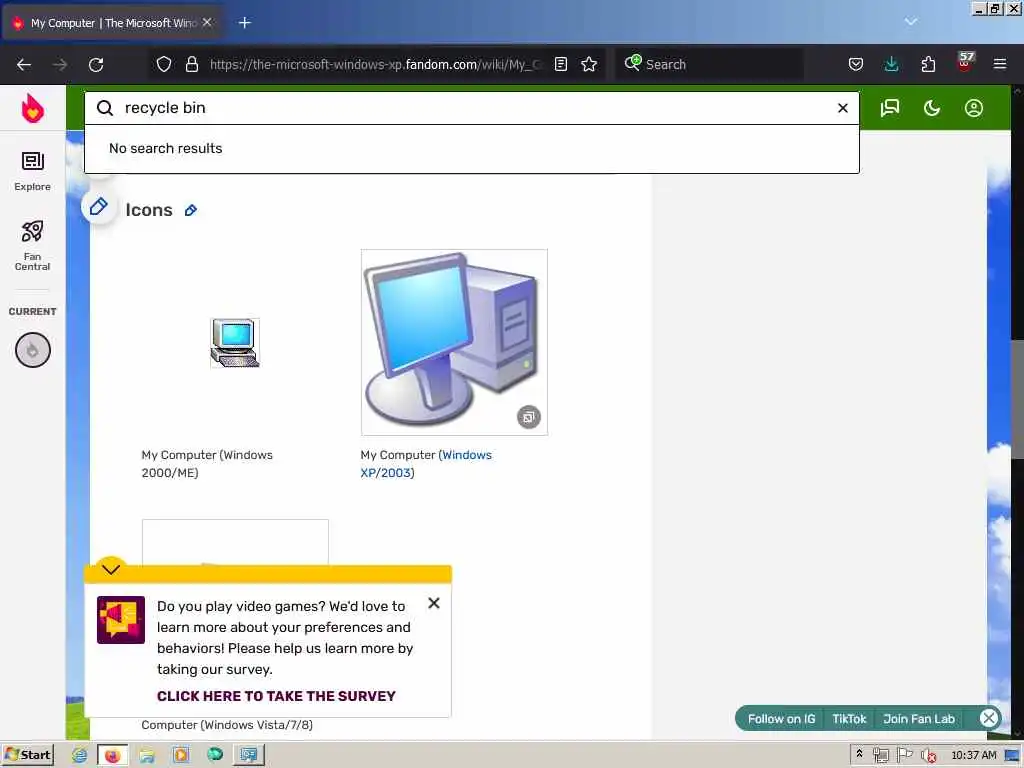Click Follow on IG button
The height and width of the screenshot is (768, 1024).
[781, 719]
